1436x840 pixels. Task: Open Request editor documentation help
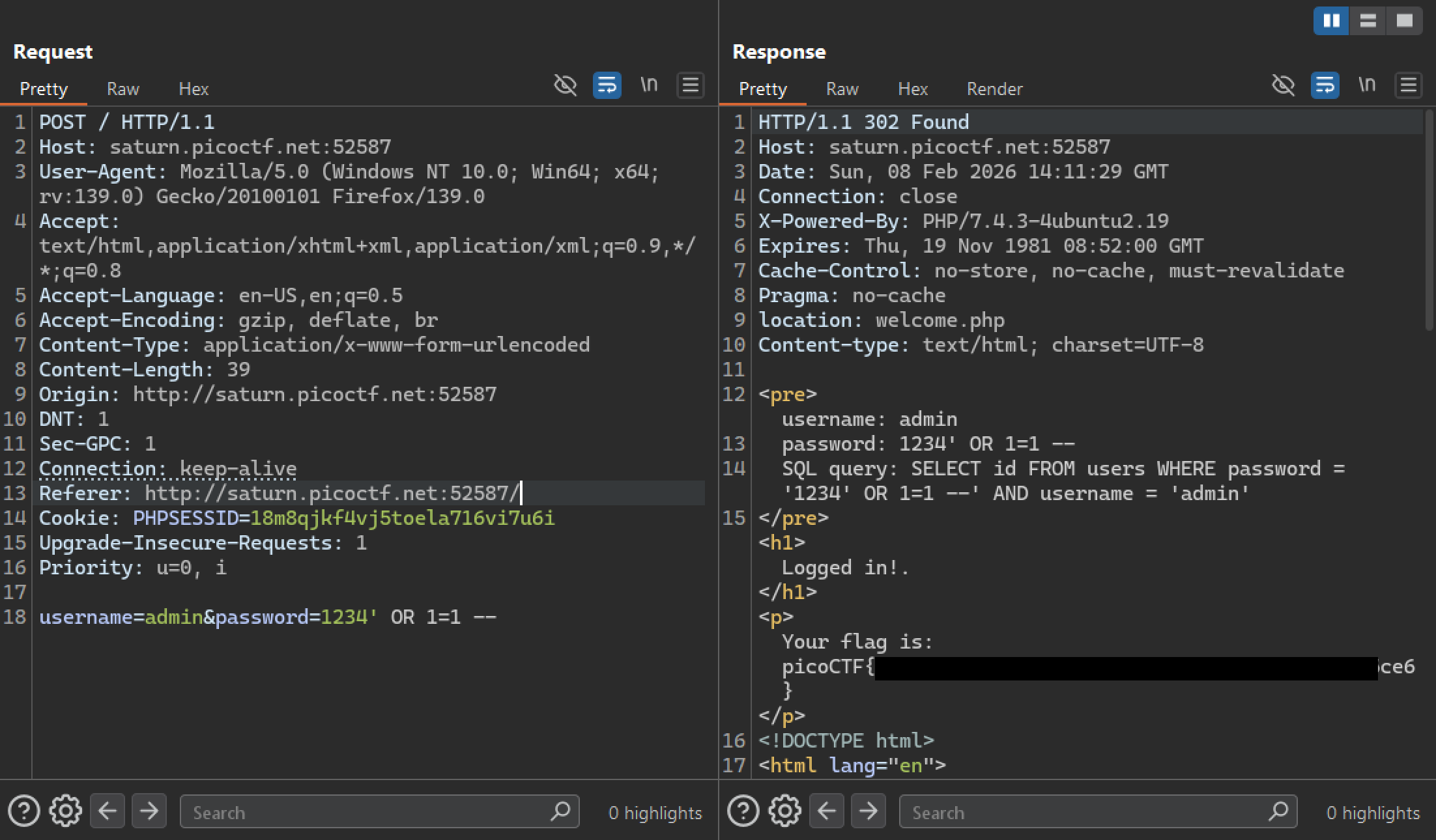pyautogui.click(x=24, y=810)
